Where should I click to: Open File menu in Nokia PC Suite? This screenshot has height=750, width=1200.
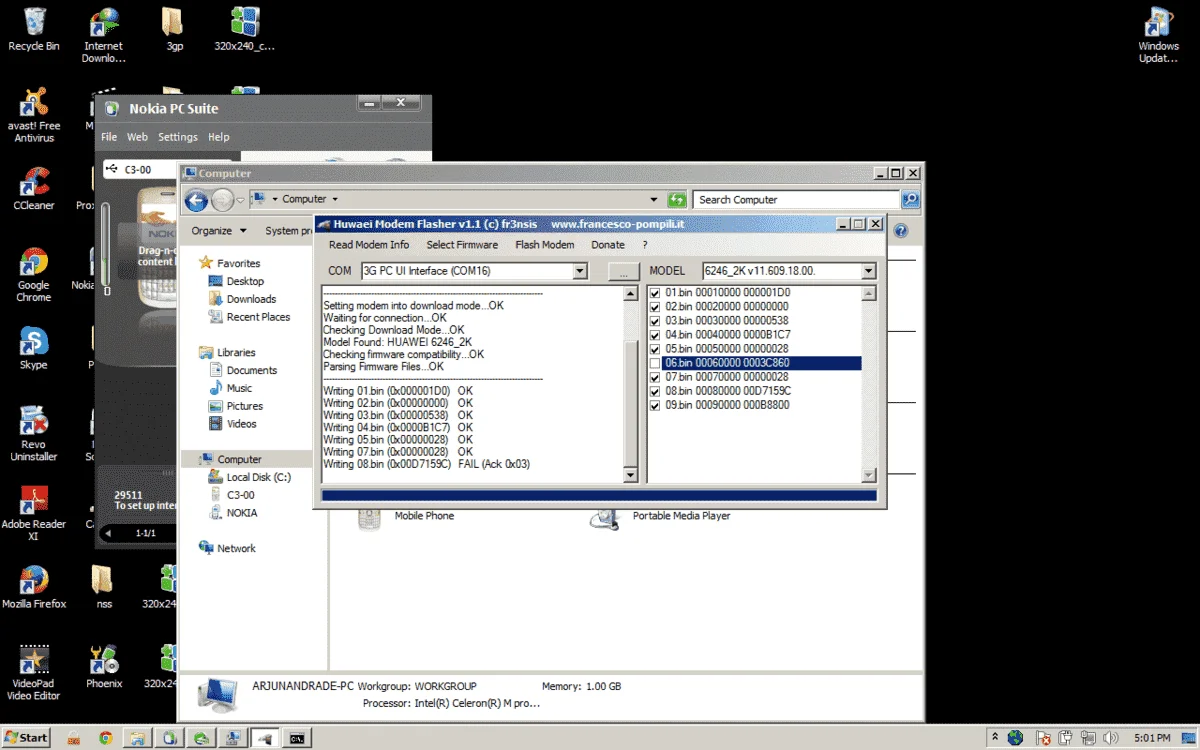109,137
